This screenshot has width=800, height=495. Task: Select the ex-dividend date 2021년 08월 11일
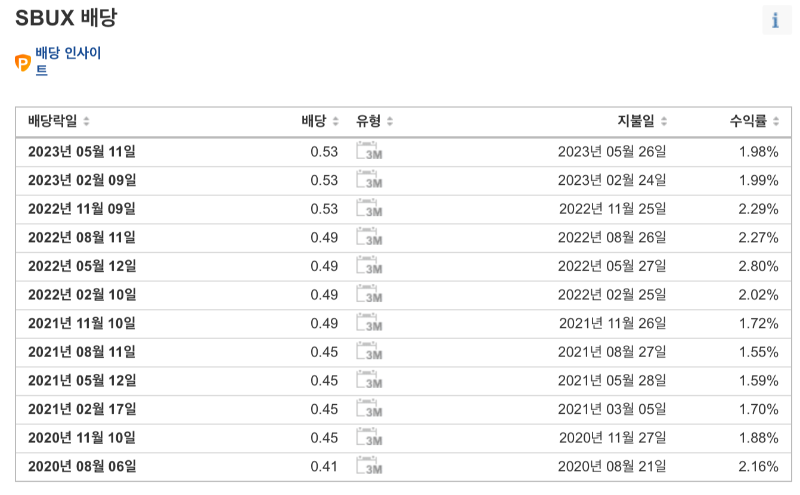pyautogui.click(x=82, y=352)
